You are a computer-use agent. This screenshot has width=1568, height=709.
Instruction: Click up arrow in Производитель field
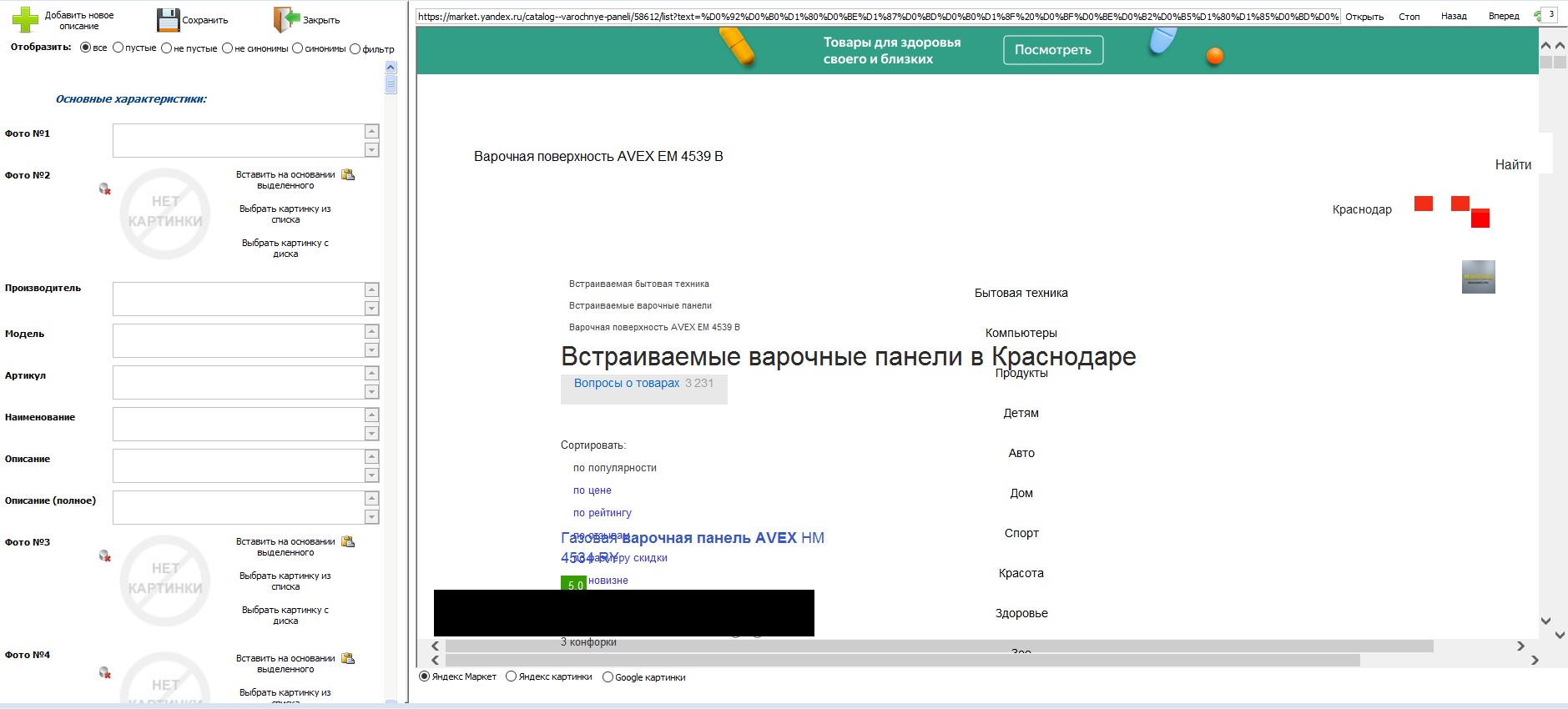[372, 290]
